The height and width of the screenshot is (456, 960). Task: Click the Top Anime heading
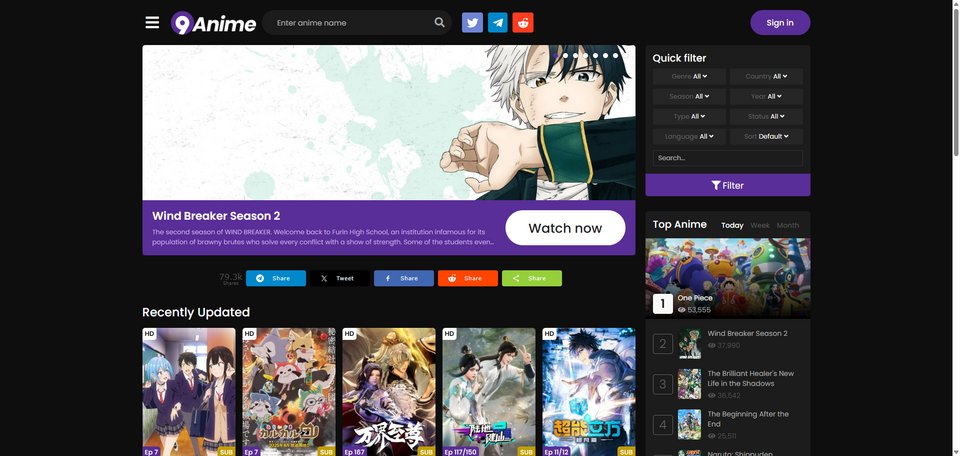pos(680,224)
